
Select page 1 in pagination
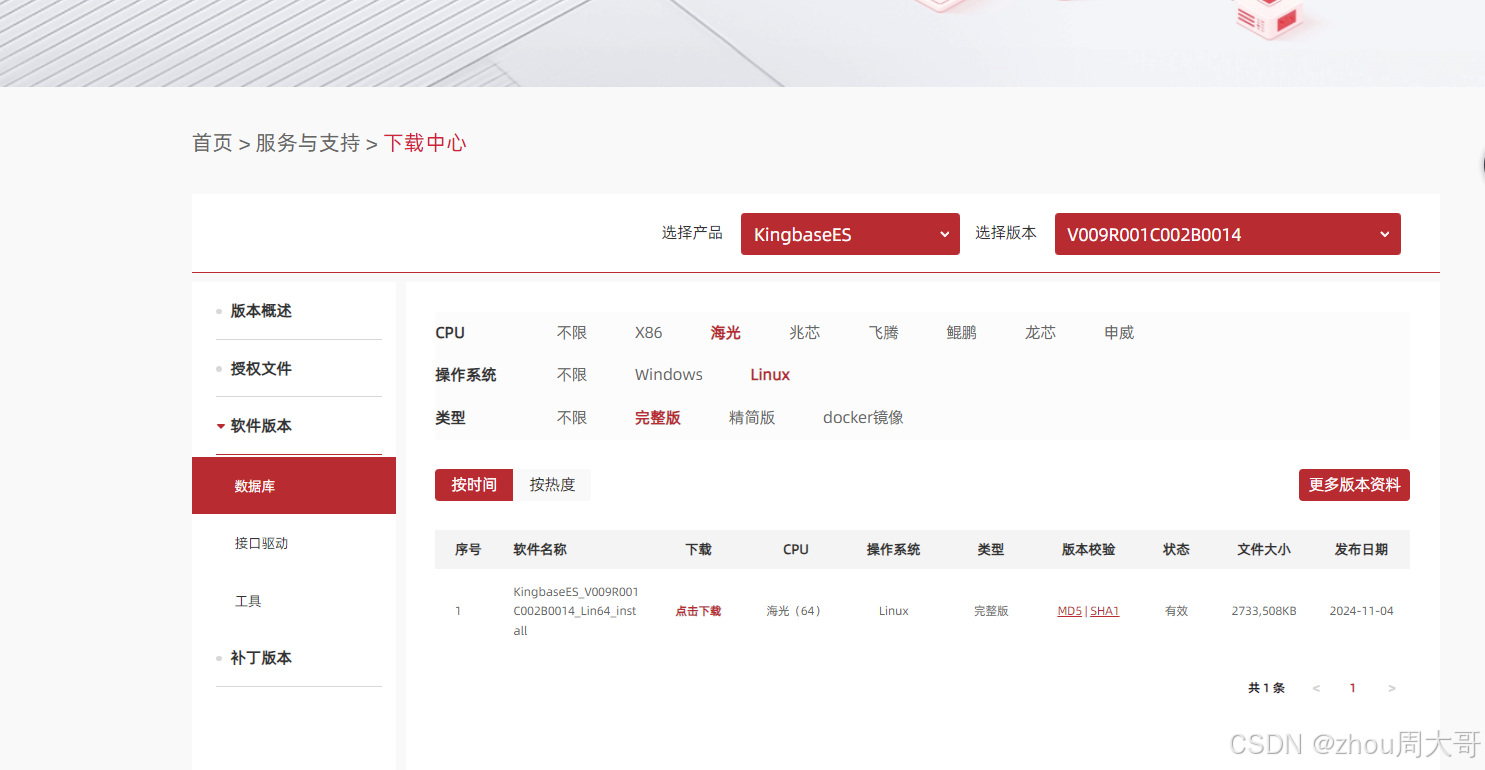click(x=1353, y=688)
